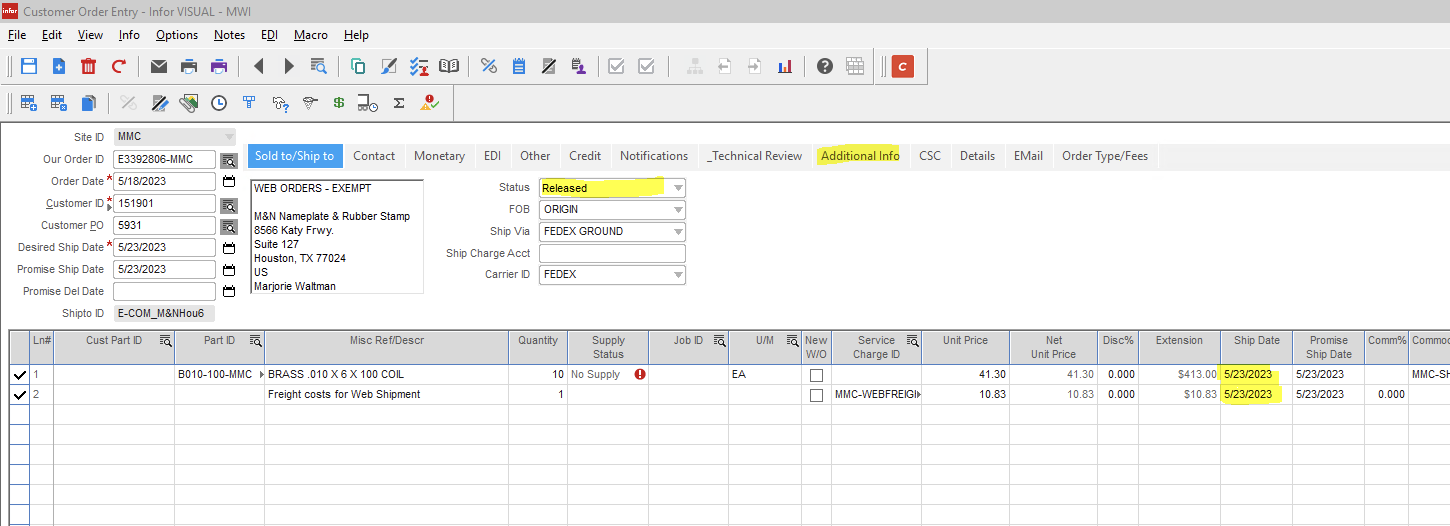Click the No Supply red warning icon
This screenshot has height=526, width=1450.
coord(639,375)
